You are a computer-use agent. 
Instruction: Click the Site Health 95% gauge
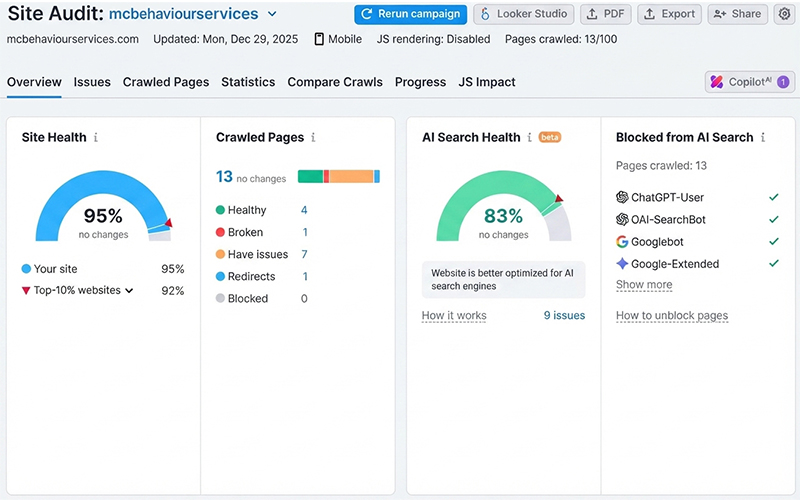[x=103, y=207]
